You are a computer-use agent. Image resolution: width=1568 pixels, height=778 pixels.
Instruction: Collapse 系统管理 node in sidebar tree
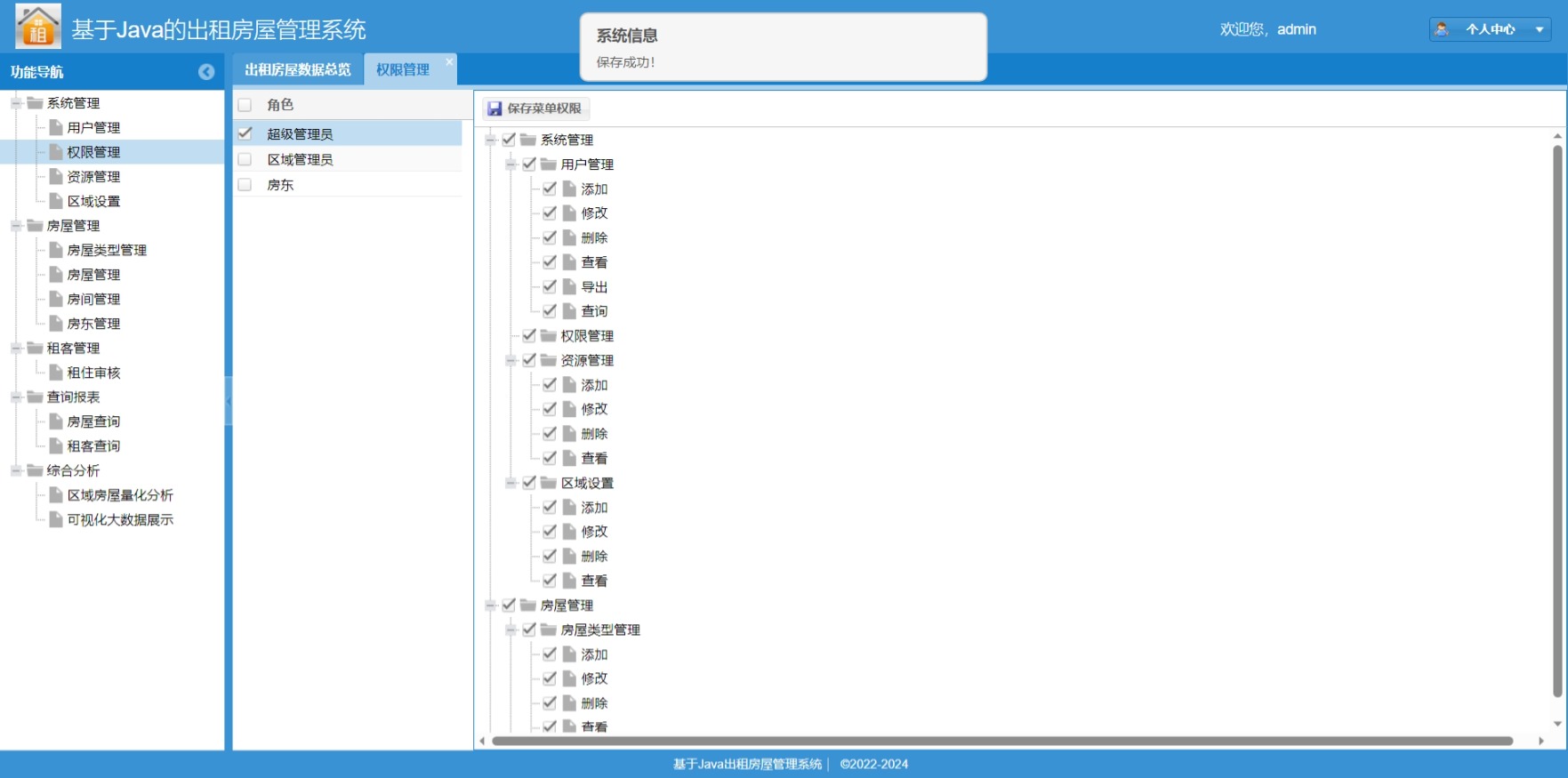tap(16, 103)
